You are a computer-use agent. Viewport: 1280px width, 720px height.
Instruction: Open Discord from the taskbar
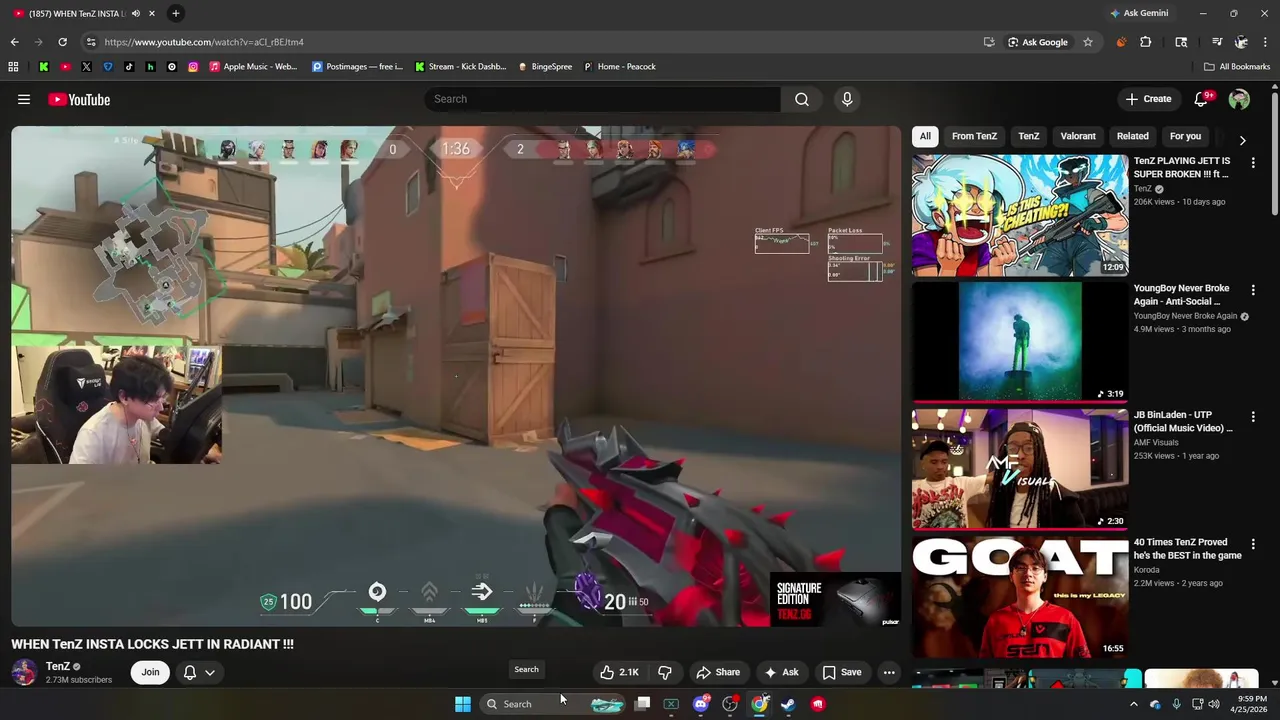[x=701, y=704]
